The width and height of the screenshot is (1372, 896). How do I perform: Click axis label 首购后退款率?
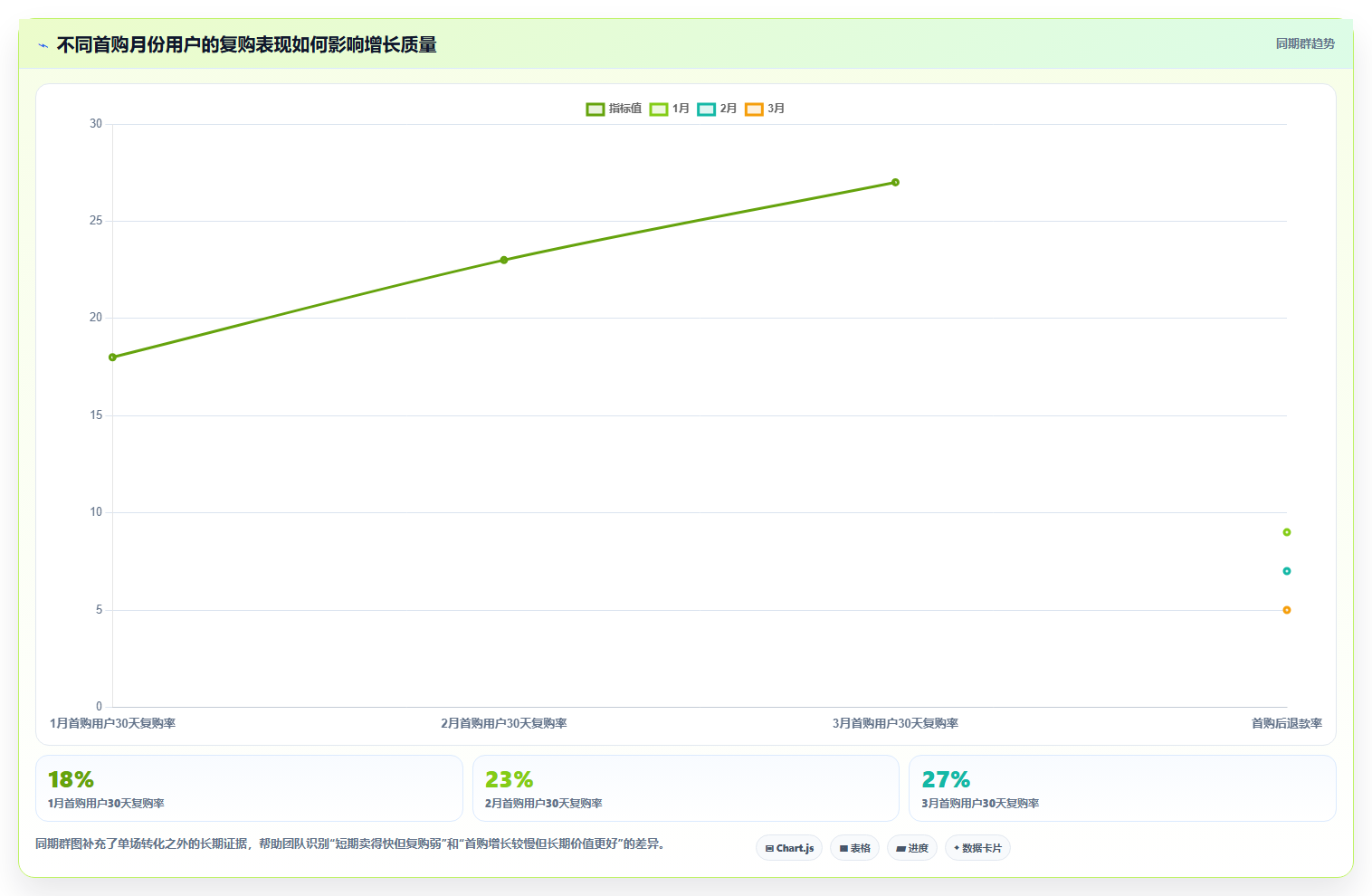[1286, 723]
